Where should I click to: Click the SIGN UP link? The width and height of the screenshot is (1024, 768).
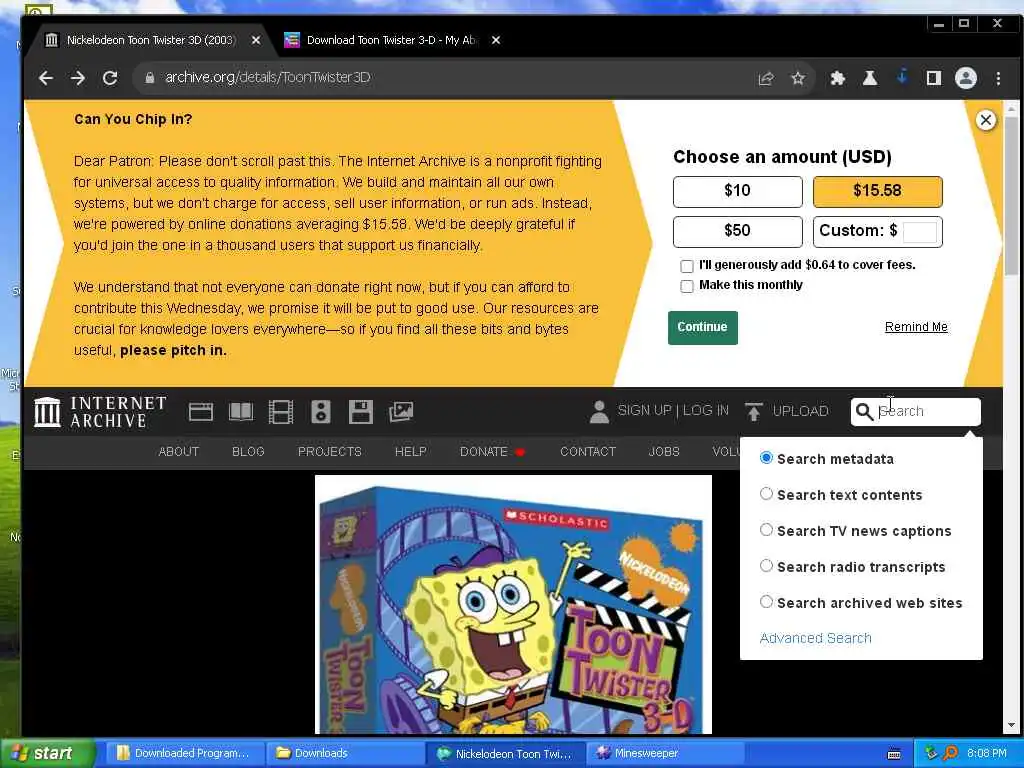tap(644, 410)
